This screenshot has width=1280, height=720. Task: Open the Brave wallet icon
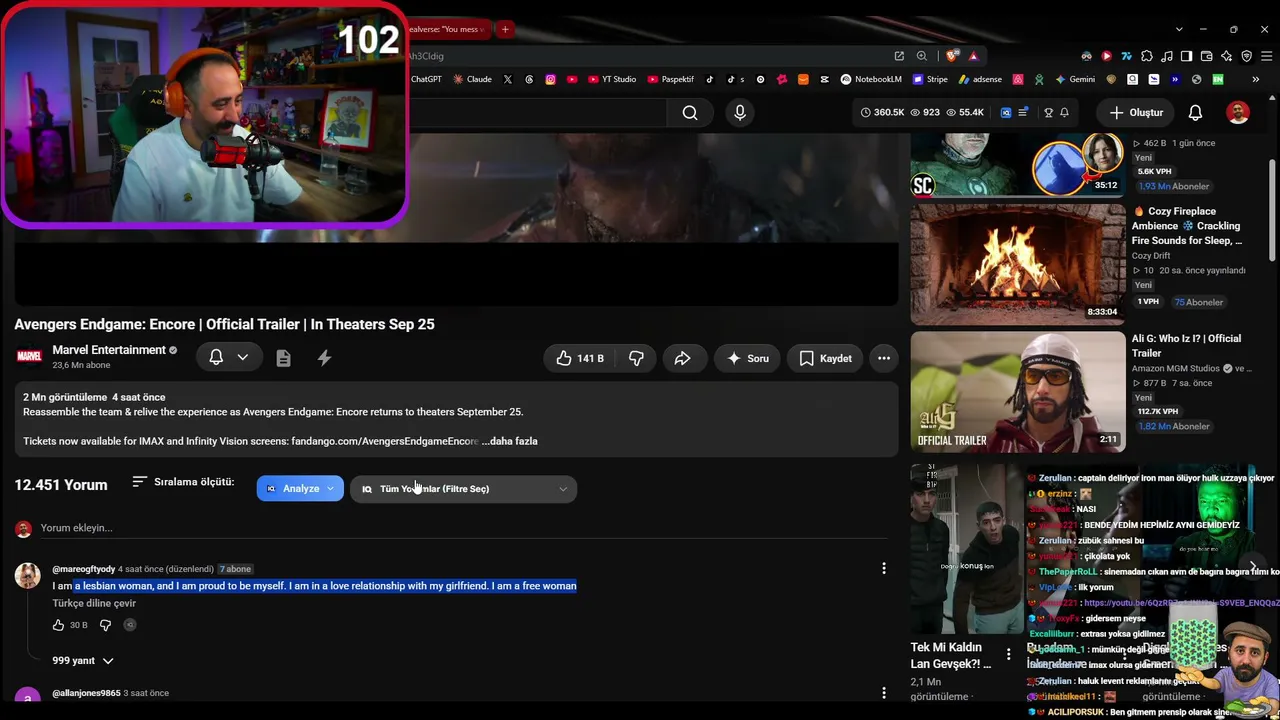click(1207, 56)
